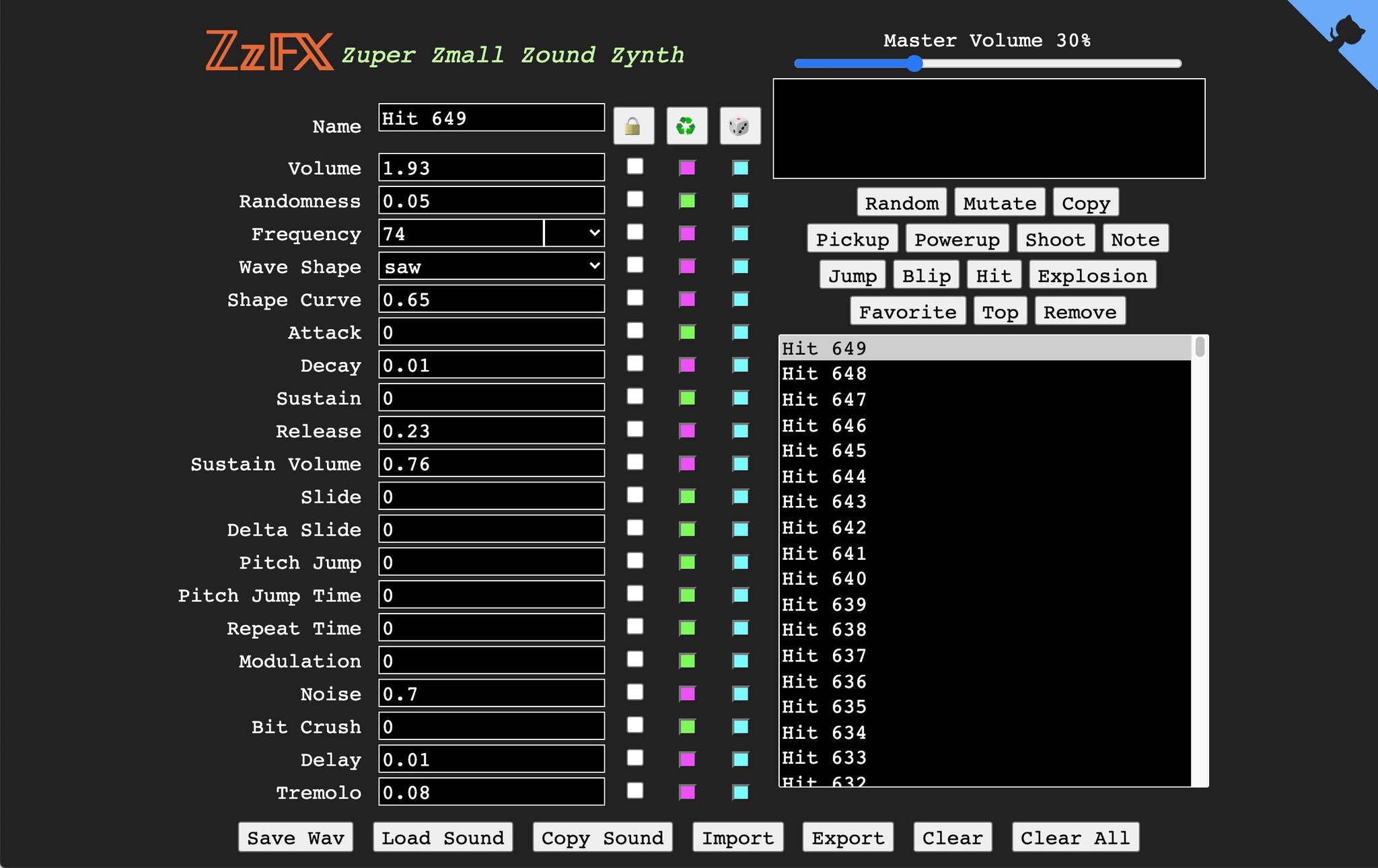Select Hit 640 from the saved sounds list

pyautogui.click(x=875, y=579)
